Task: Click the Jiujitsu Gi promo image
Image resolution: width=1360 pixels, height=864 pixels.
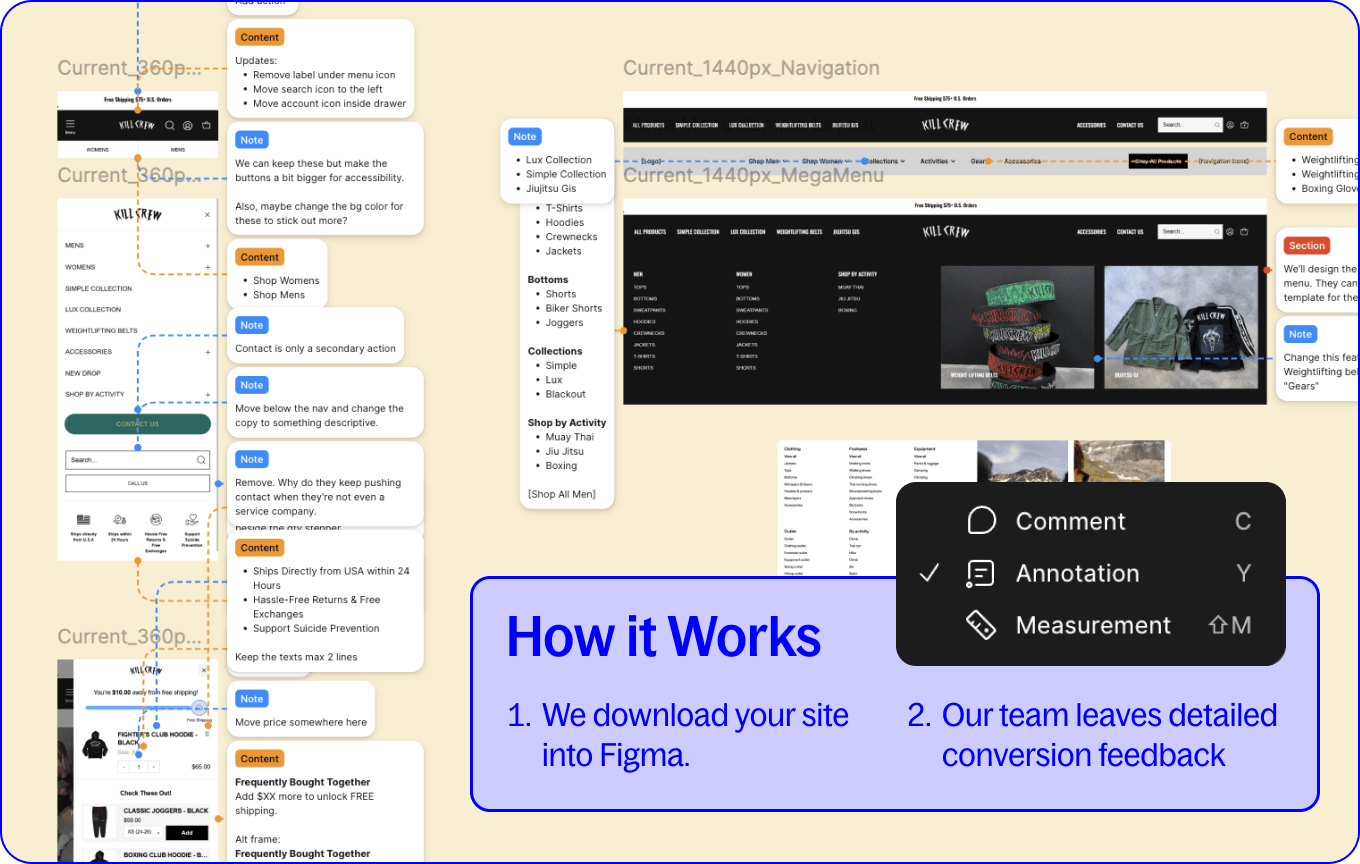Action: [1182, 327]
